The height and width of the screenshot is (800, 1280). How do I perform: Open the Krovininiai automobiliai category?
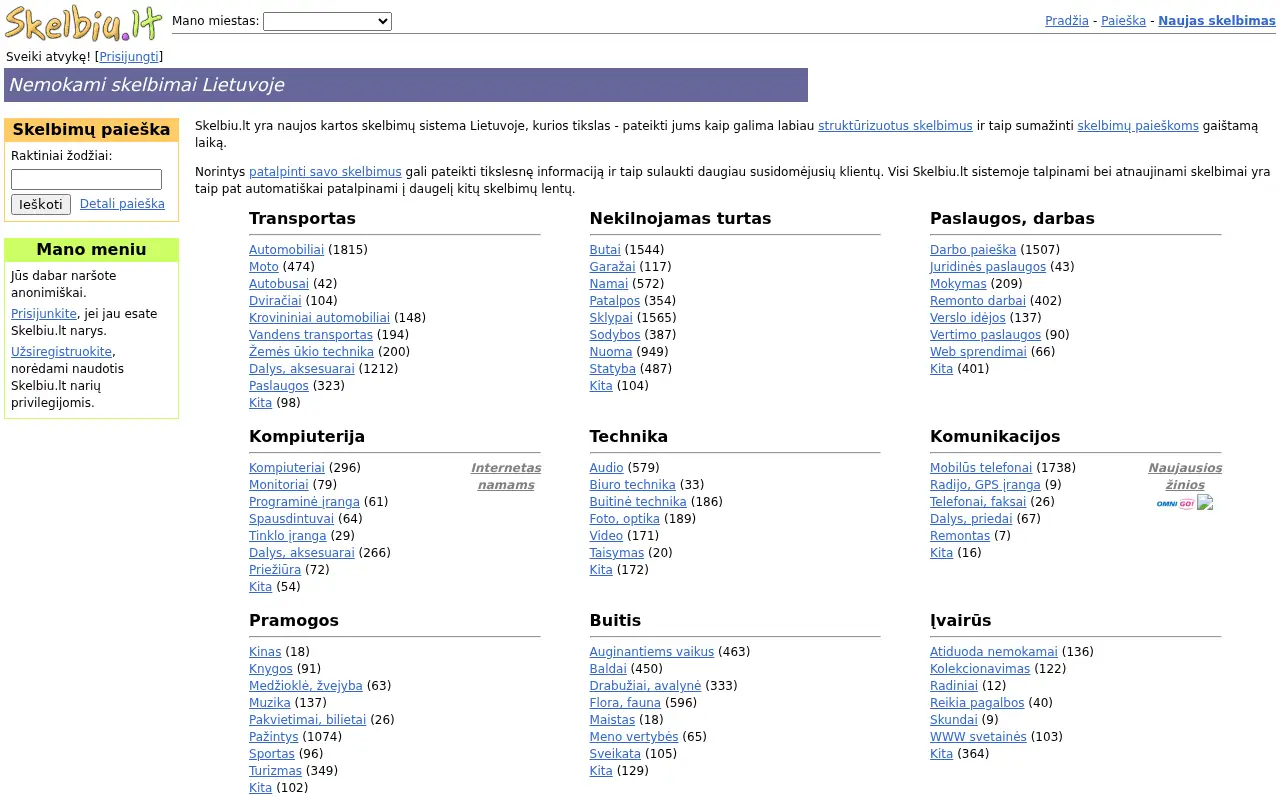(319, 318)
